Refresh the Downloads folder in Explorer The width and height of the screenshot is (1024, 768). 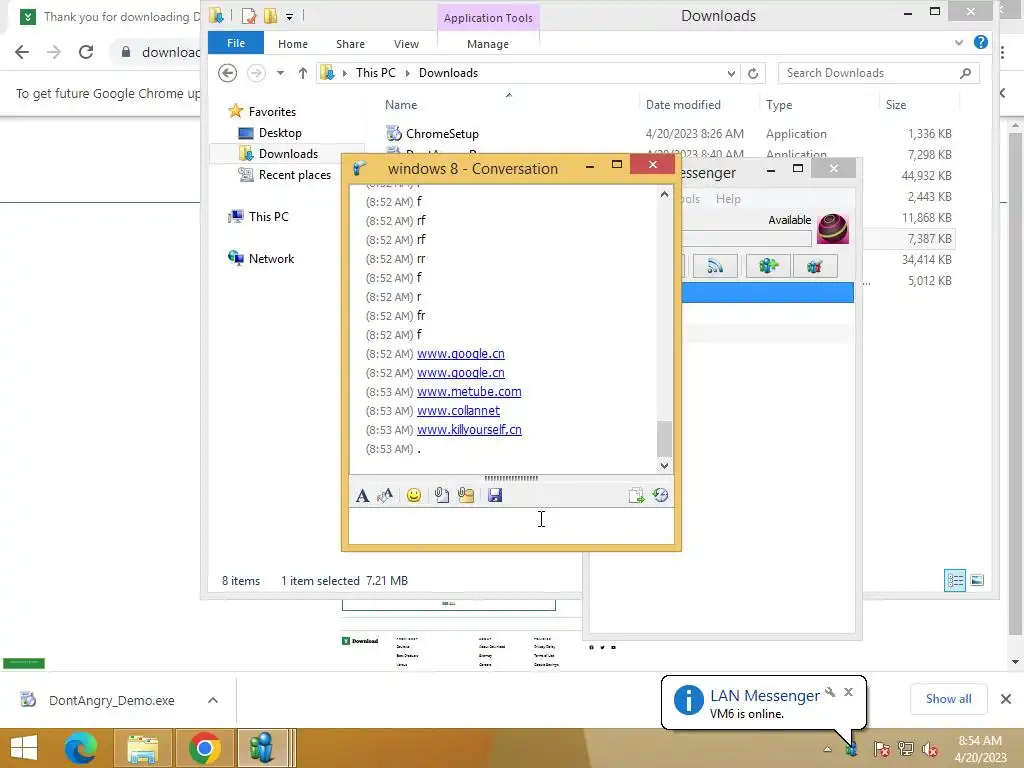coord(753,73)
